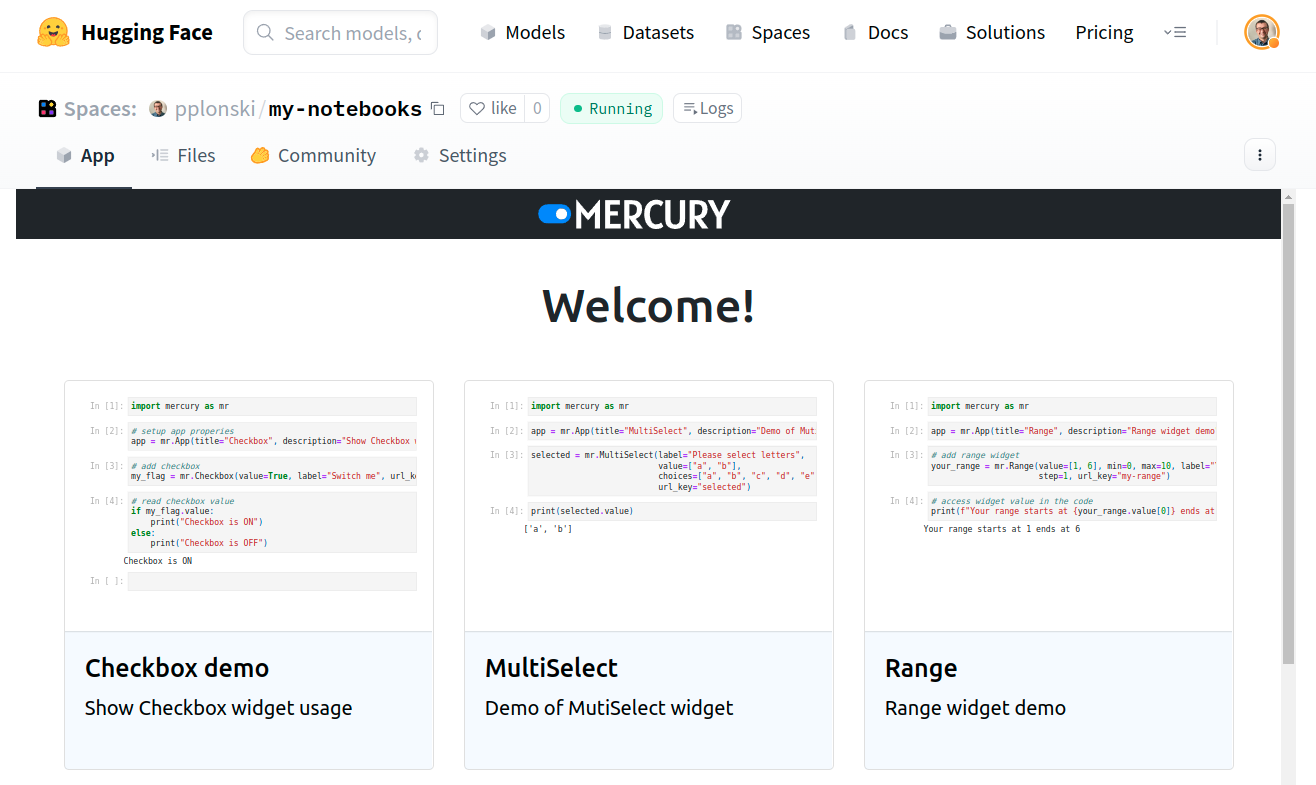Open the three-dot options menu
1316x785 pixels.
(x=1260, y=155)
